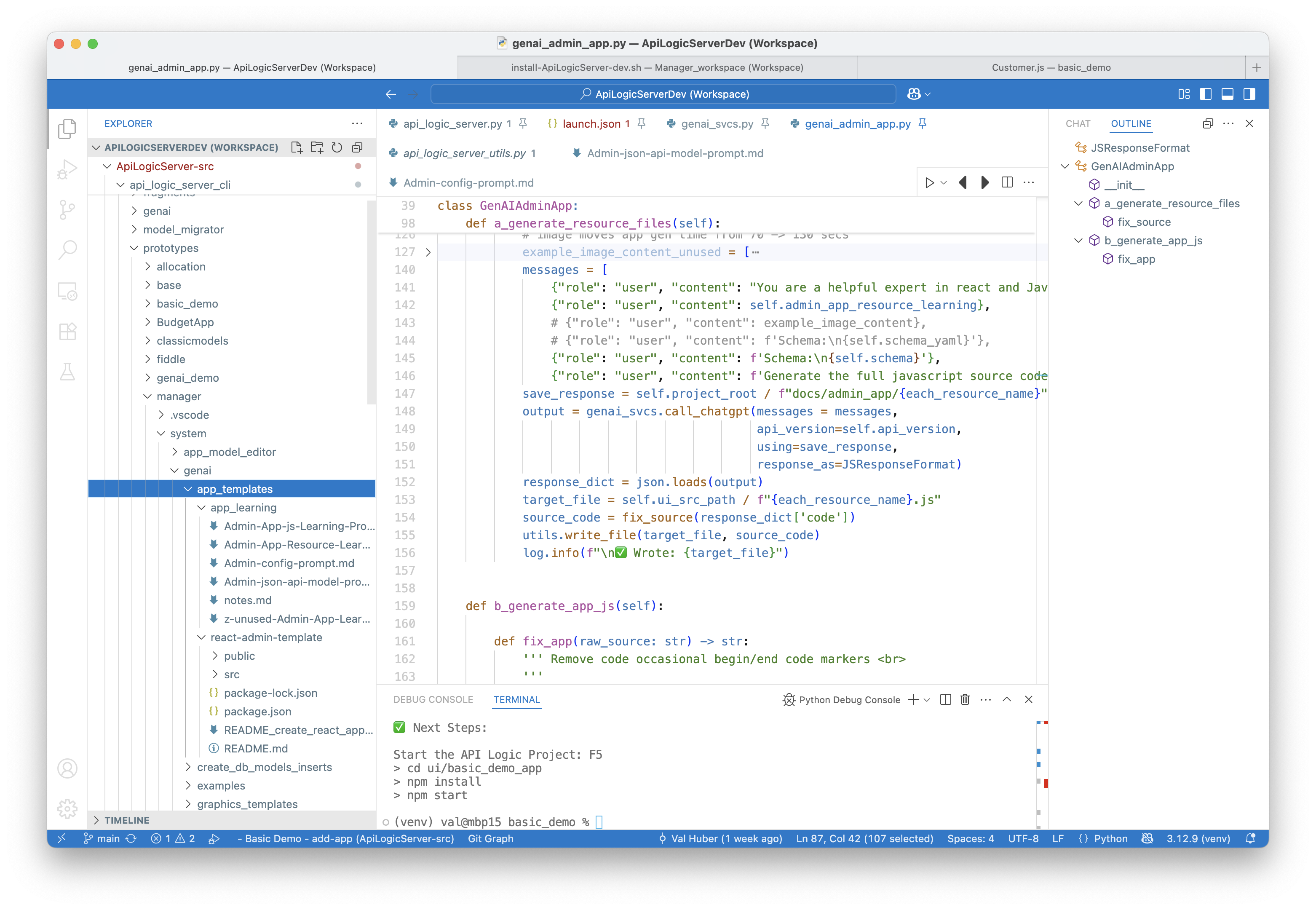Unpin the genai_svcs.py tab

765,124
